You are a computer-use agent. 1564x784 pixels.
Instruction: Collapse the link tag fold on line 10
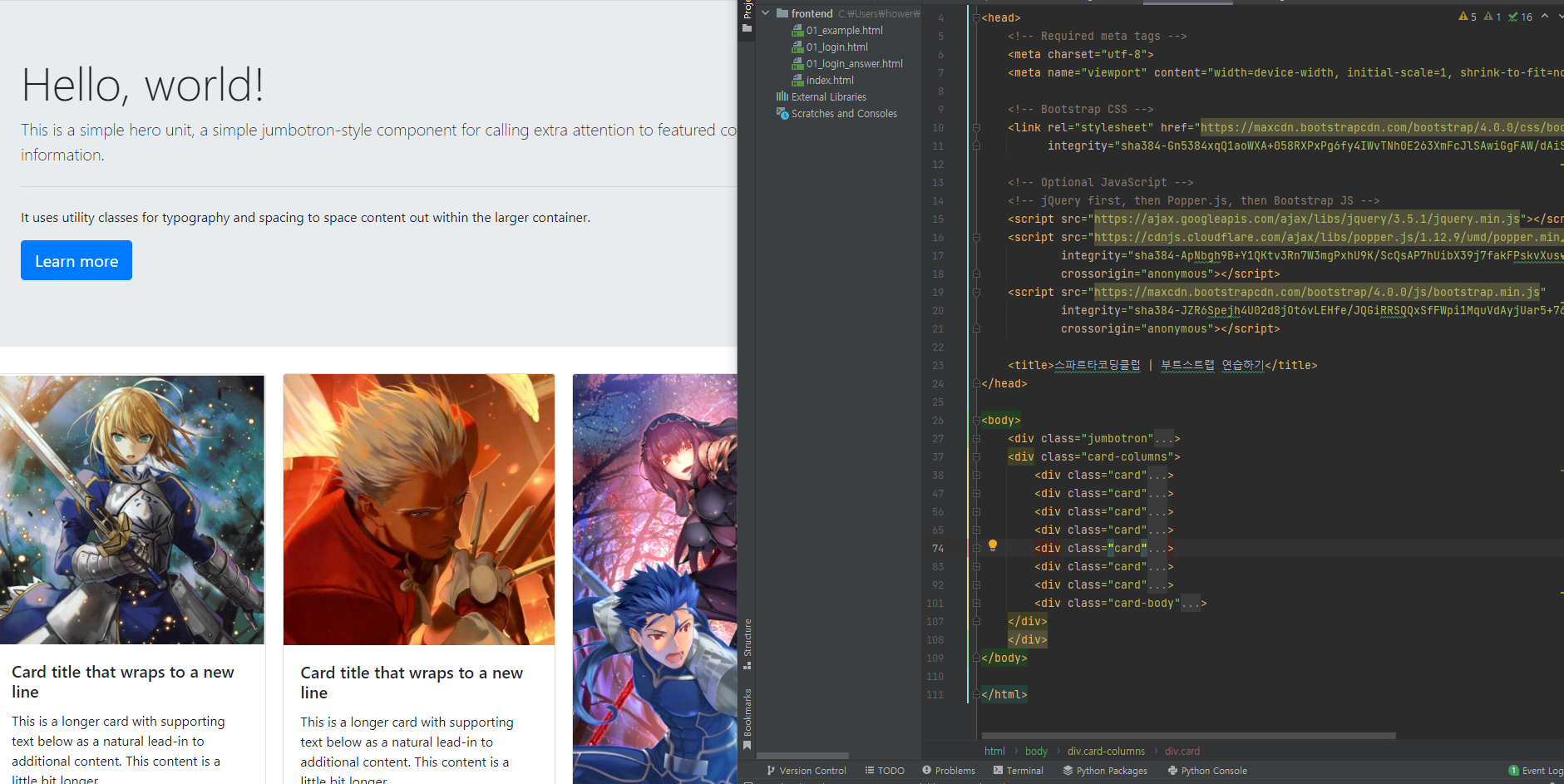tap(976, 127)
